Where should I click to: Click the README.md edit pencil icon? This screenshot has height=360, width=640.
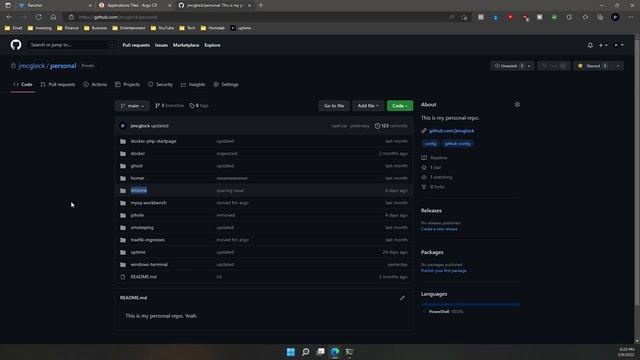[x=402, y=298]
